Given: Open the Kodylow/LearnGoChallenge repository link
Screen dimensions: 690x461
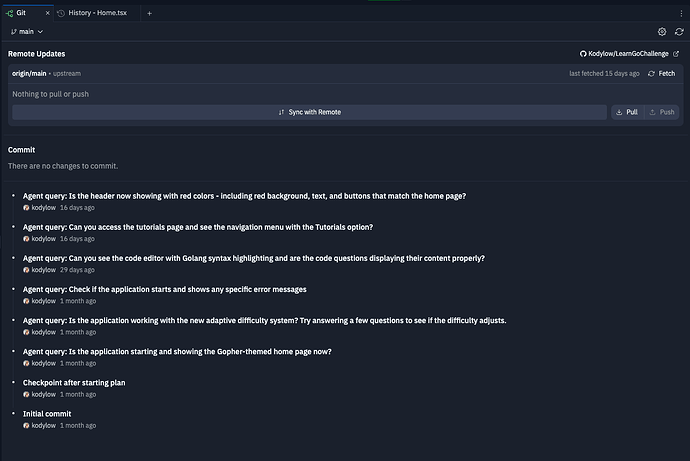Looking at the screenshot, I should tap(631, 53).
